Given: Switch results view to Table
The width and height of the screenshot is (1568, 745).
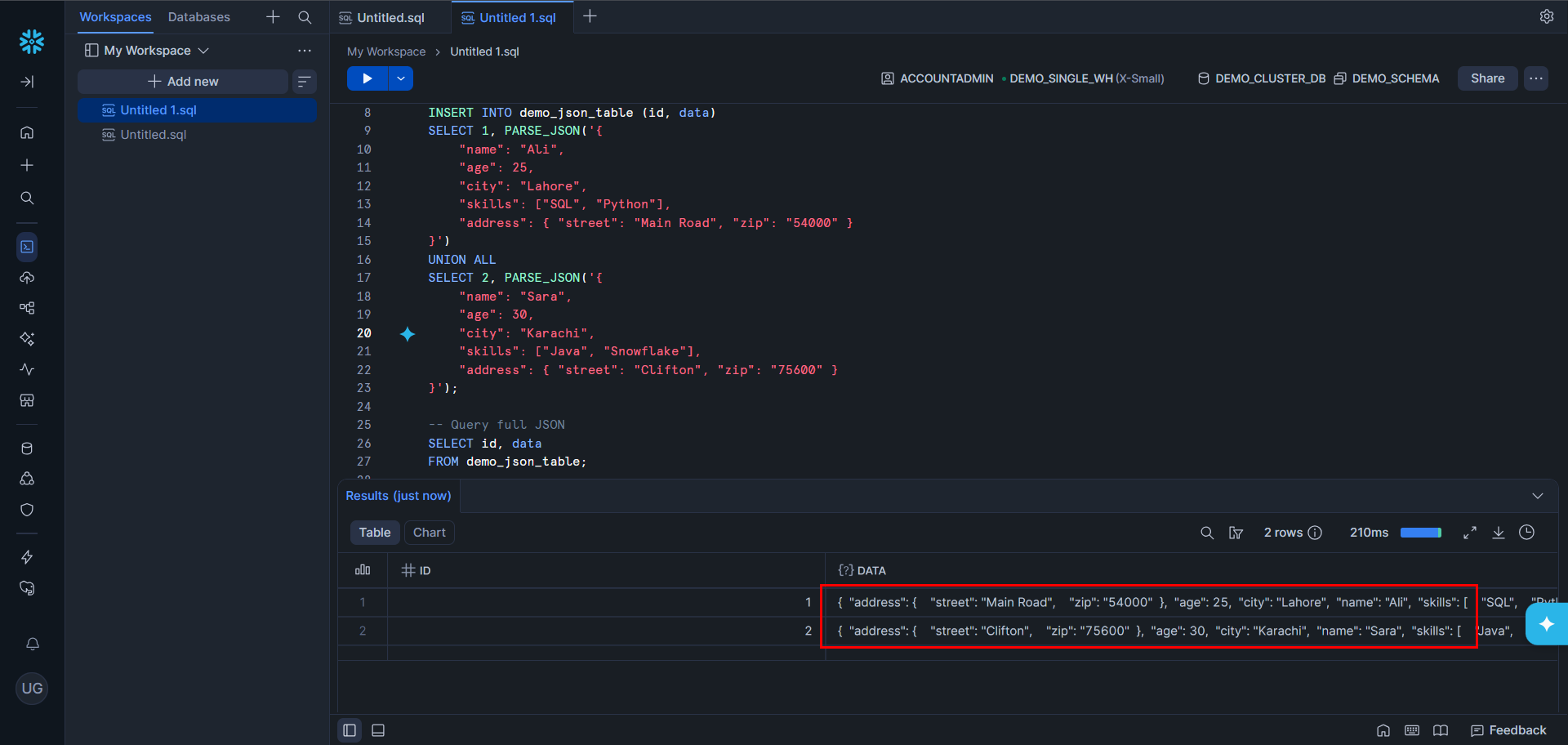Looking at the screenshot, I should pos(375,533).
